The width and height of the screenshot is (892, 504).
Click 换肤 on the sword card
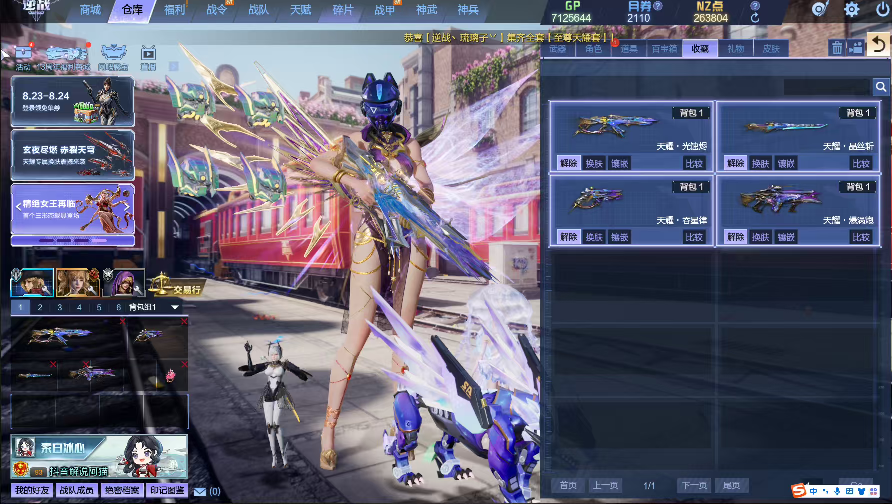pyautogui.click(x=761, y=163)
